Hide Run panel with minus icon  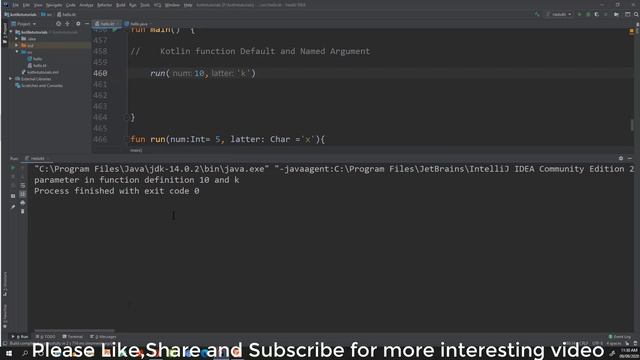(x=630, y=158)
